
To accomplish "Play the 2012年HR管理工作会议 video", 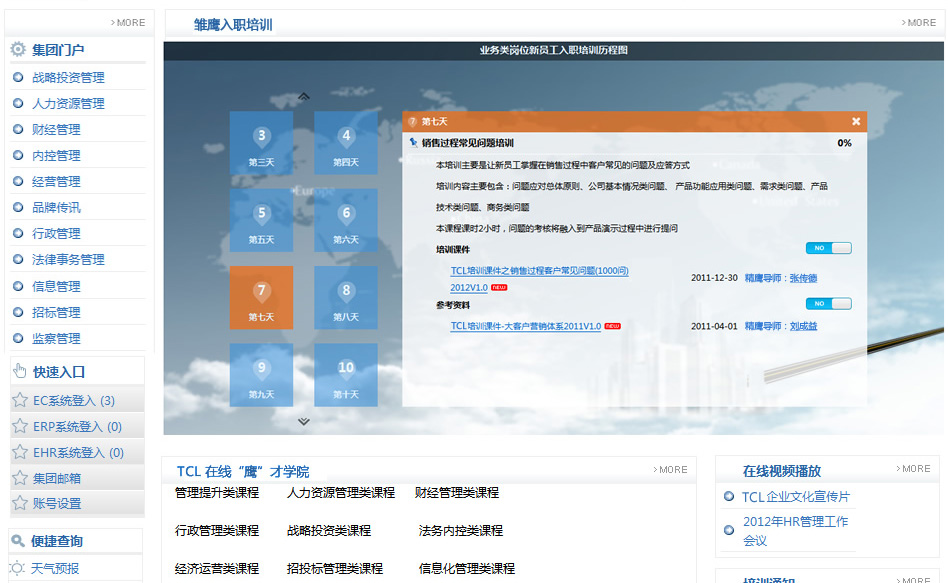I will [796, 530].
